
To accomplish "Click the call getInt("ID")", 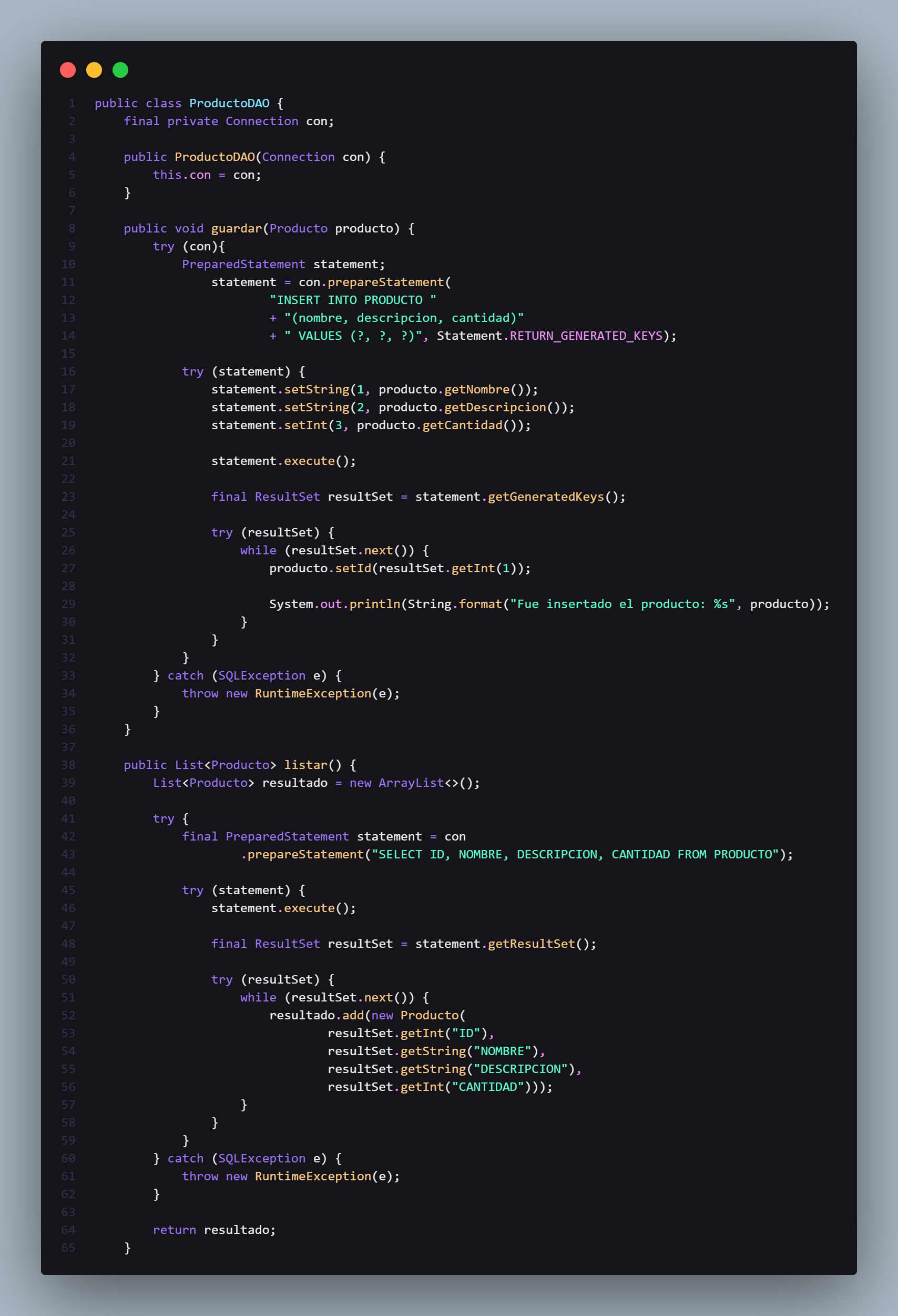I will (x=444, y=1034).
